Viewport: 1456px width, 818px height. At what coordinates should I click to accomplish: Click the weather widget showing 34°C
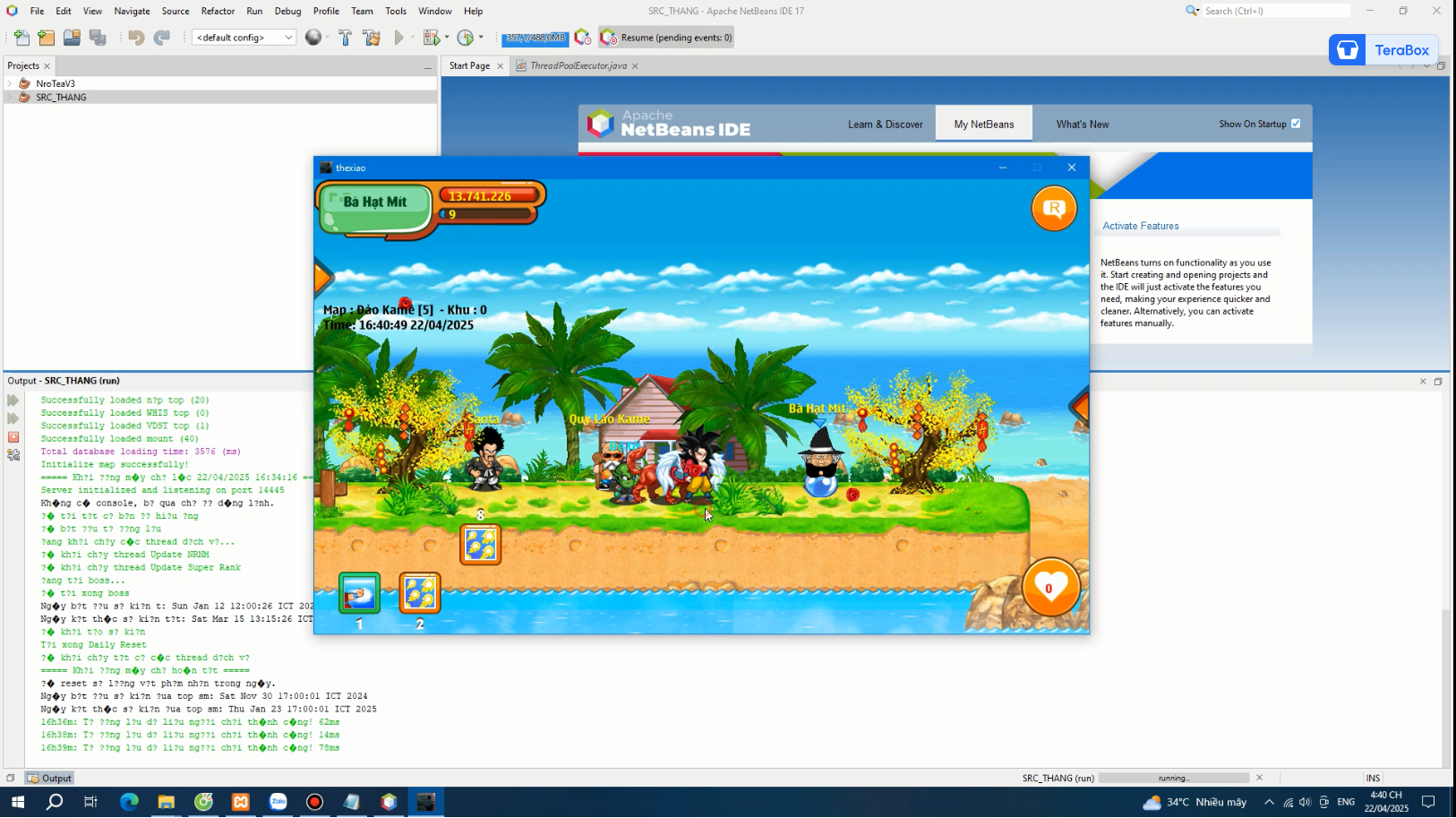click(x=1195, y=802)
